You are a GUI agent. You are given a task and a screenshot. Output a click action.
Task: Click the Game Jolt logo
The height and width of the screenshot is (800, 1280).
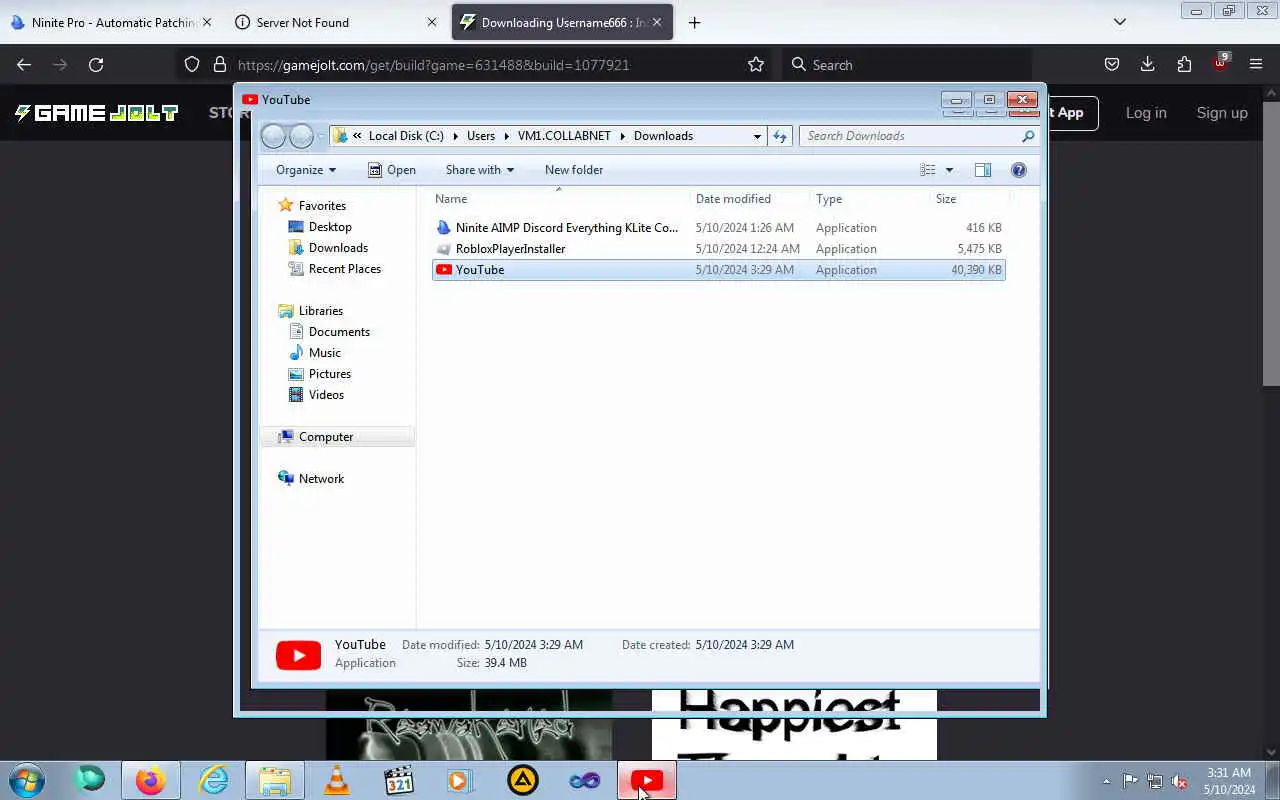tap(96, 113)
